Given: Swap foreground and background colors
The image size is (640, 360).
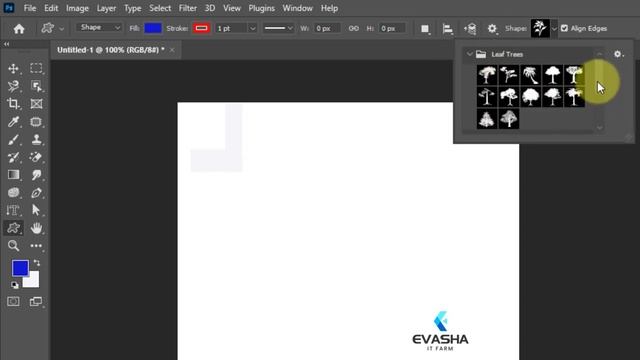Looking at the screenshot, I should coord(37,263).
